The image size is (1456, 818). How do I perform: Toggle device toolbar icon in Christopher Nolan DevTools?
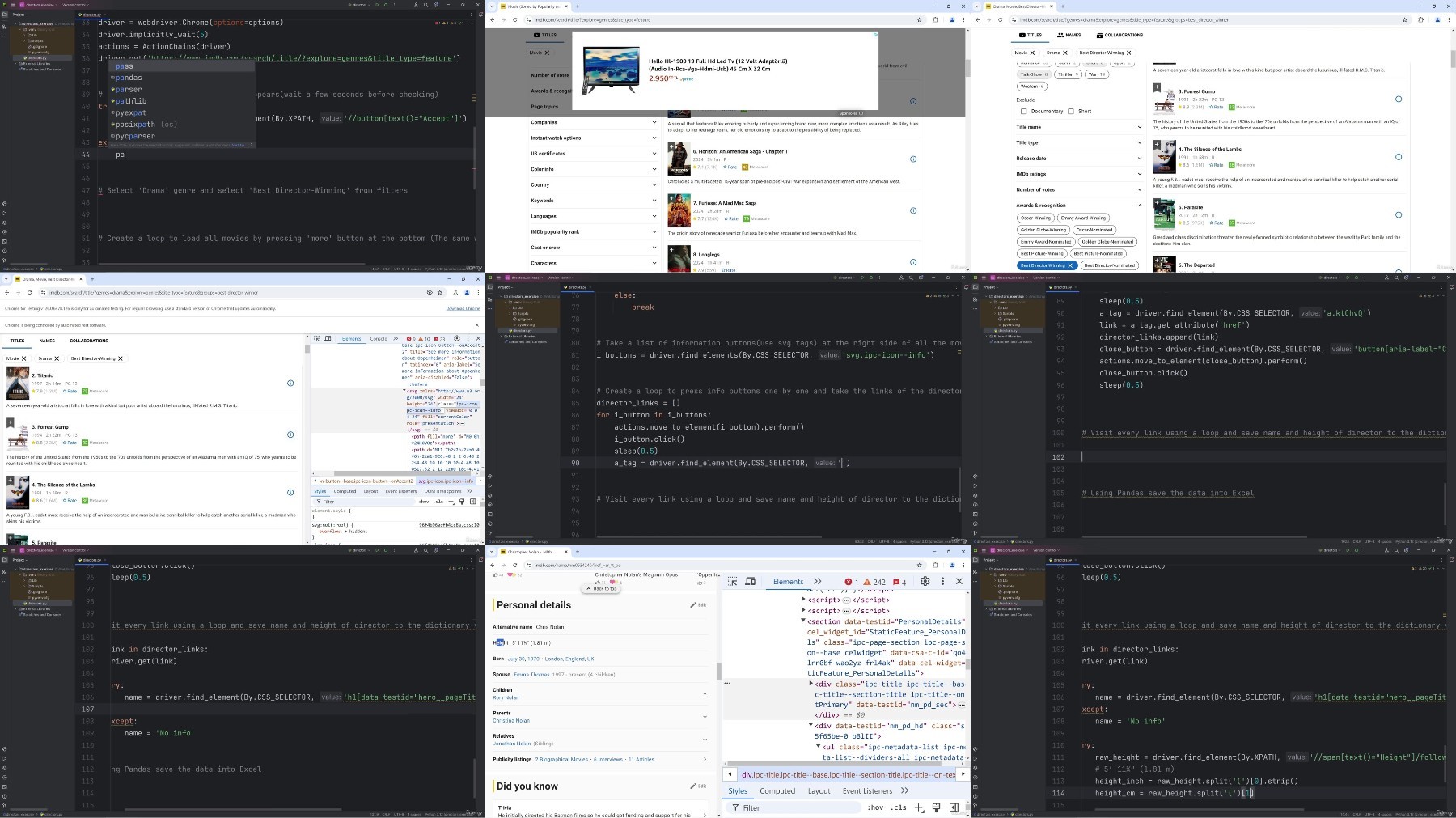point(750,581)
